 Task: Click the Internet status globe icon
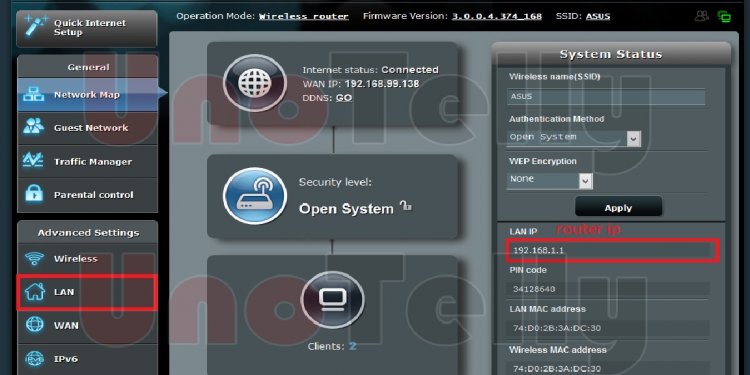(255, 83)
